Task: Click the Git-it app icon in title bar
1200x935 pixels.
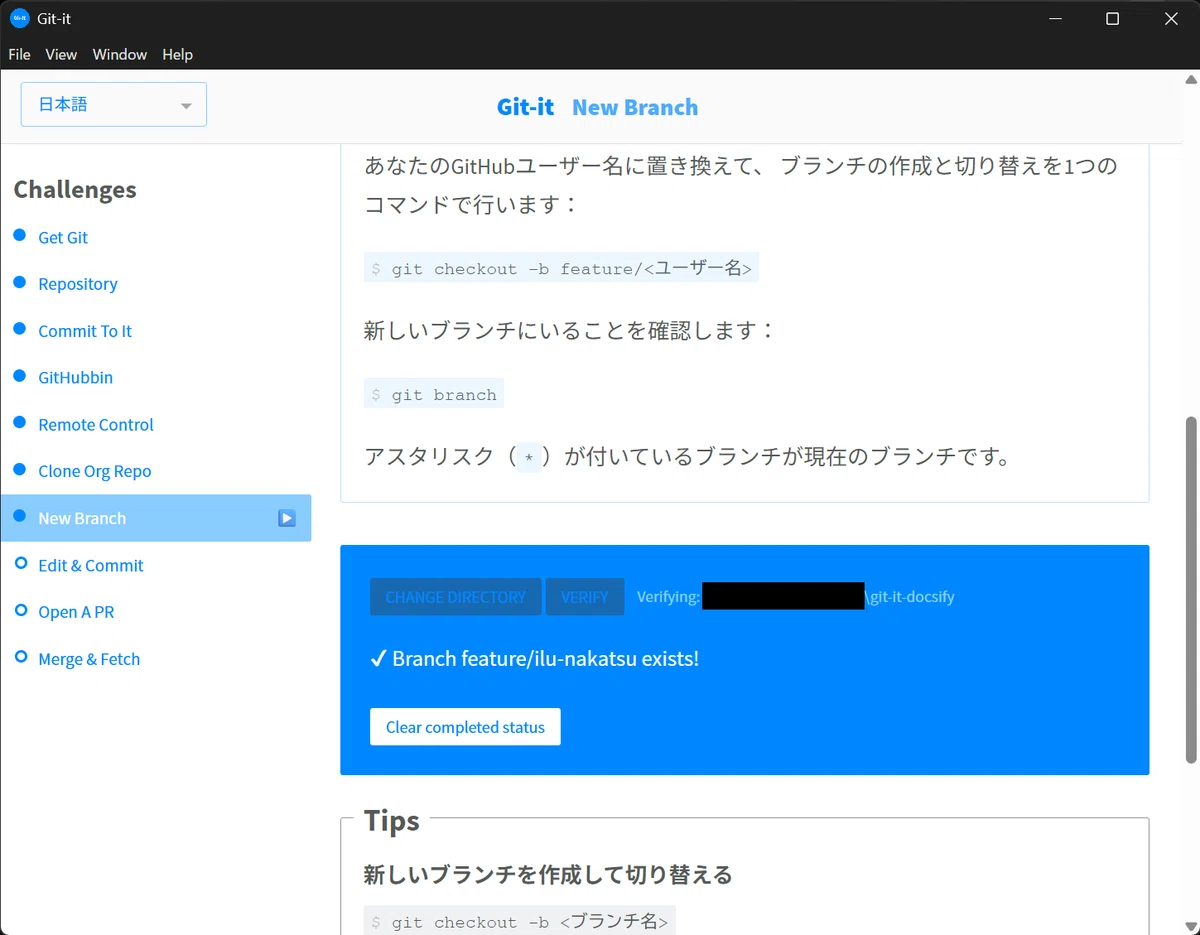Action: click(x=19, y=18)
